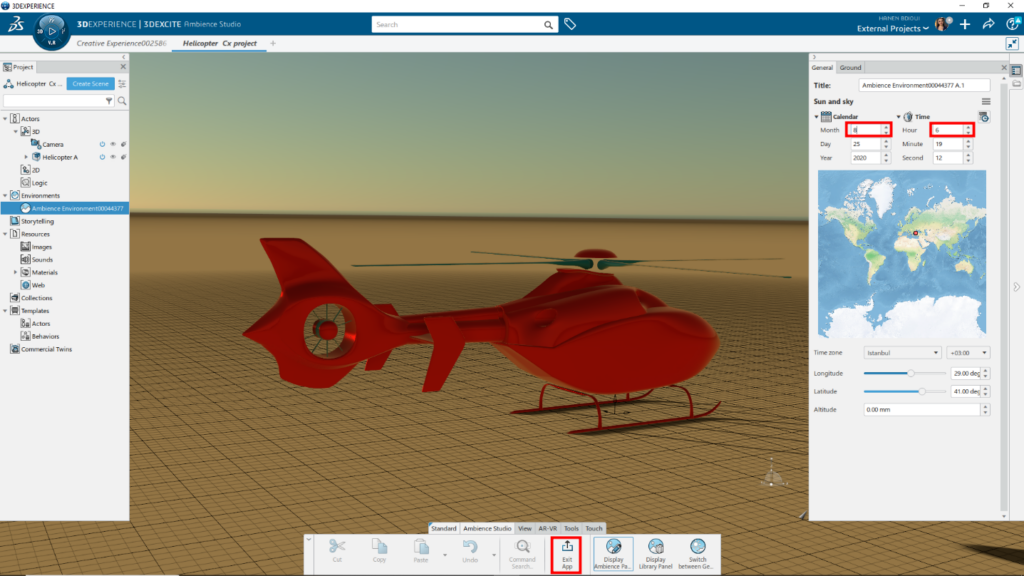Expand the Helicopter A node

26,157
